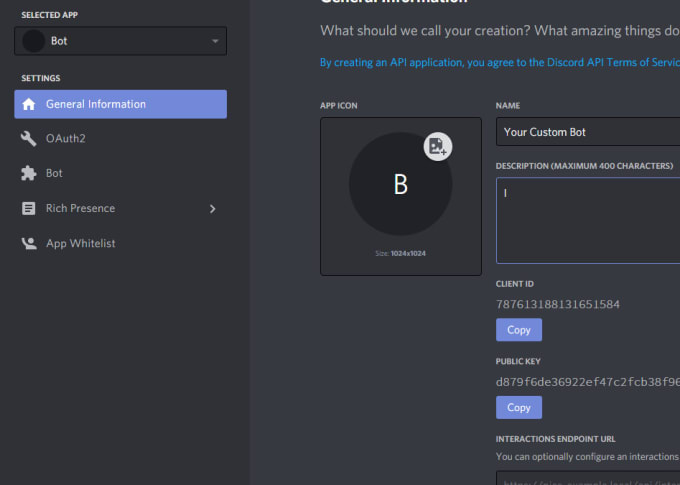Screen dimensions: 680x485
Task: Click the Name field containing Your Custom Bot
Action: point(588,131)
